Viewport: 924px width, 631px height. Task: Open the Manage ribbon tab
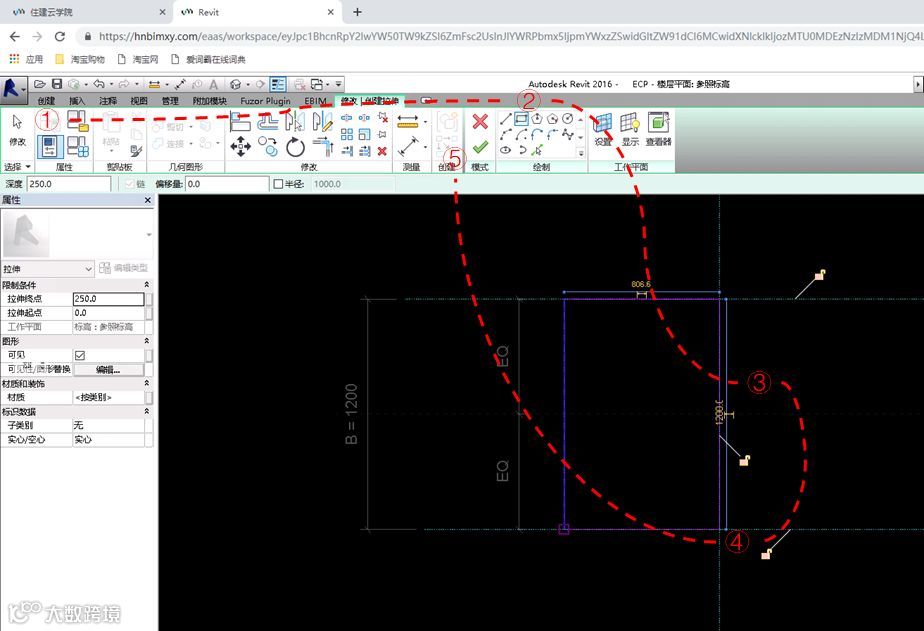tap(170, 101)
